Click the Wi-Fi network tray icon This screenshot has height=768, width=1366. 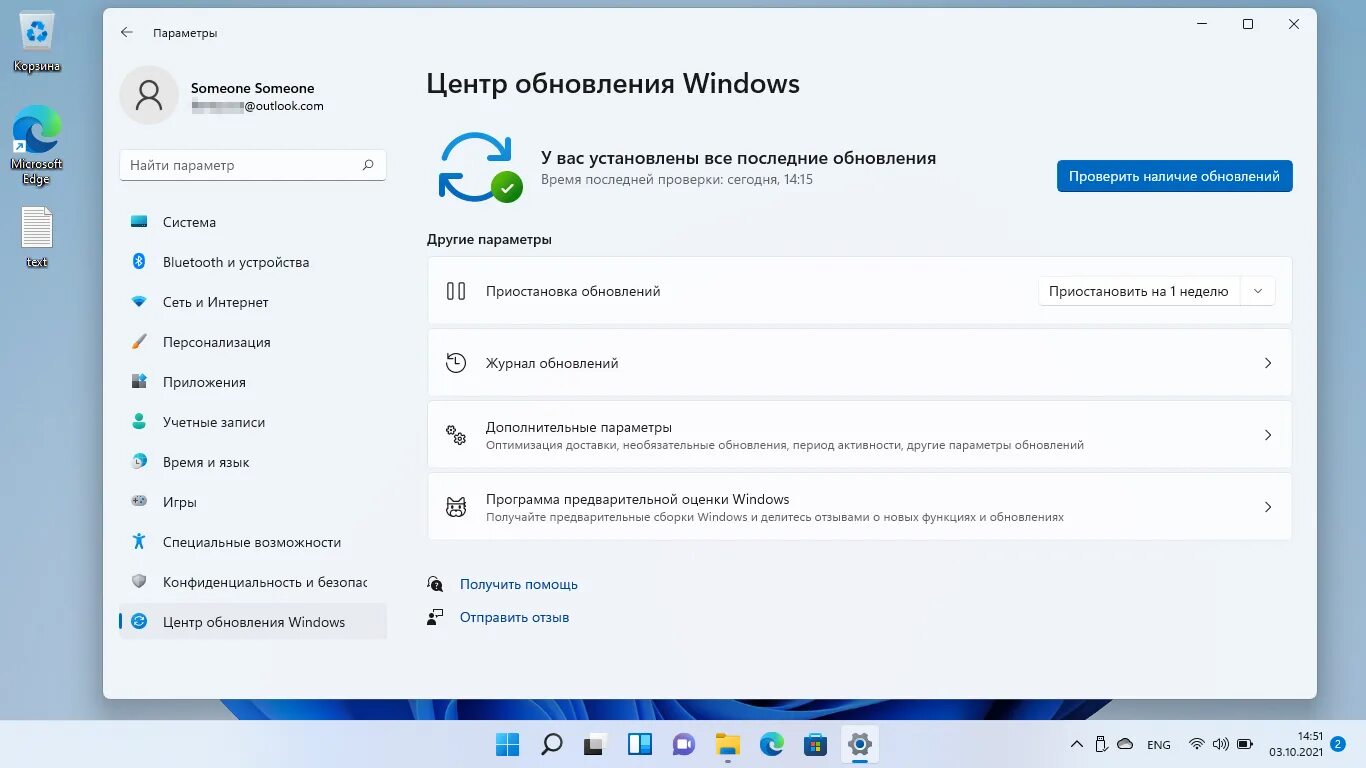pyautogui.click(x=1197, y=744)
